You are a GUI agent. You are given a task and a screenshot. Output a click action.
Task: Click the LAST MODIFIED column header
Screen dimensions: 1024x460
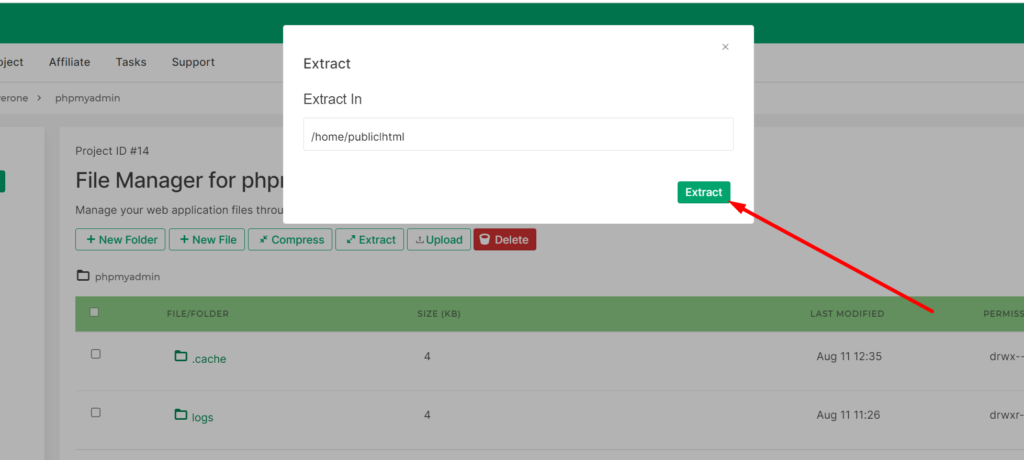pyautogui.click(x=847, y=314)
